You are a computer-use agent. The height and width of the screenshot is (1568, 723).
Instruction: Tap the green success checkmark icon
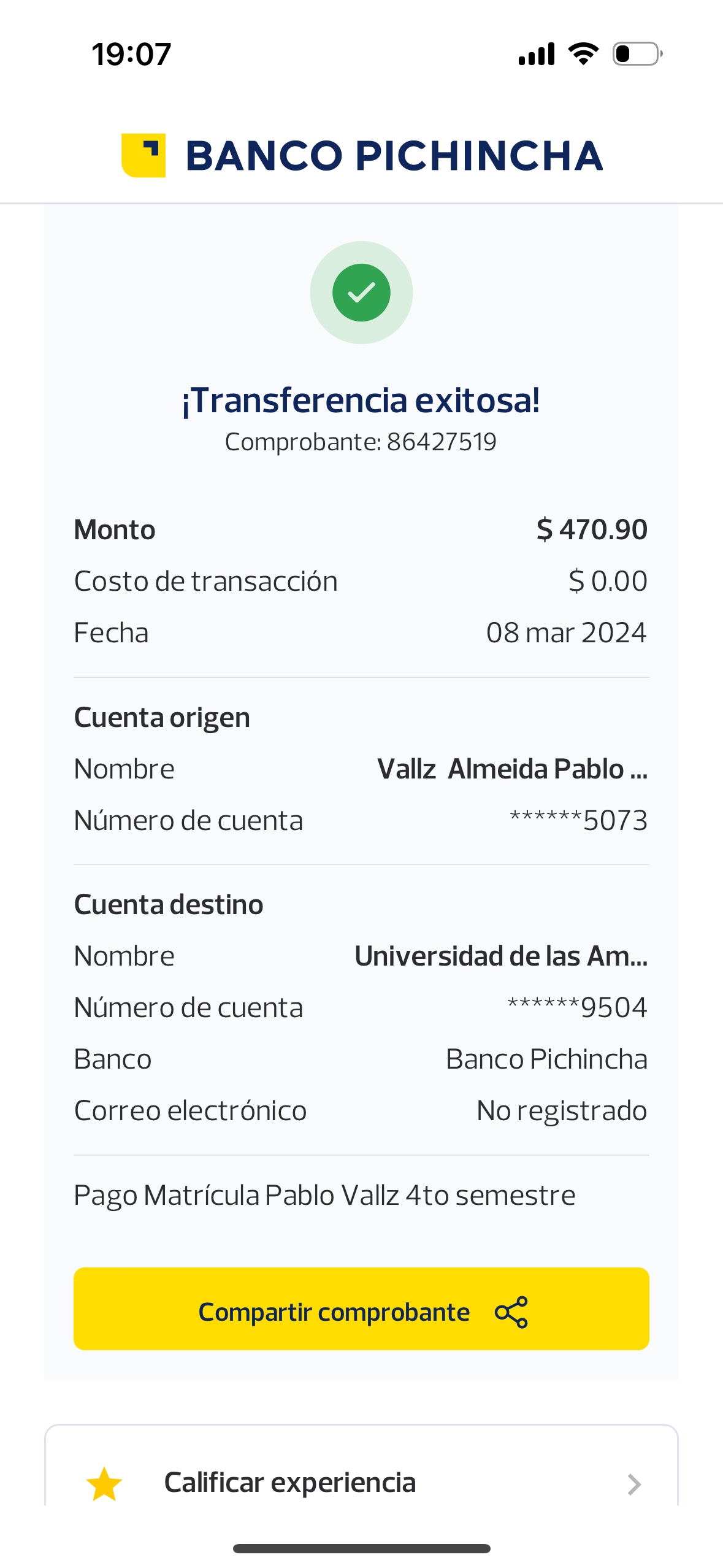[x=361, y=293]
